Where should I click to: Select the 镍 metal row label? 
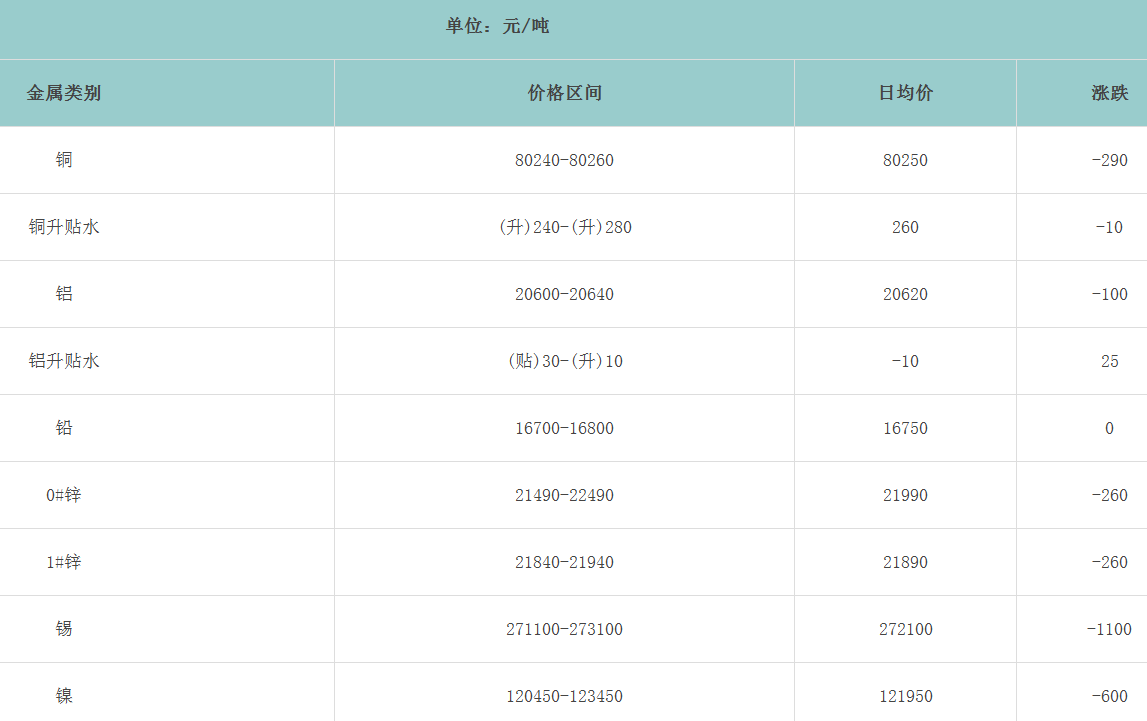pyautogui.click(x=64, y=696)
